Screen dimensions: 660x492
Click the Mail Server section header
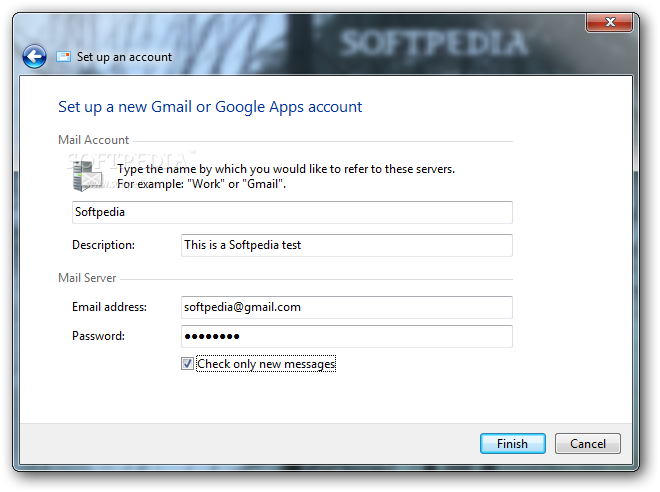[87, 278]
